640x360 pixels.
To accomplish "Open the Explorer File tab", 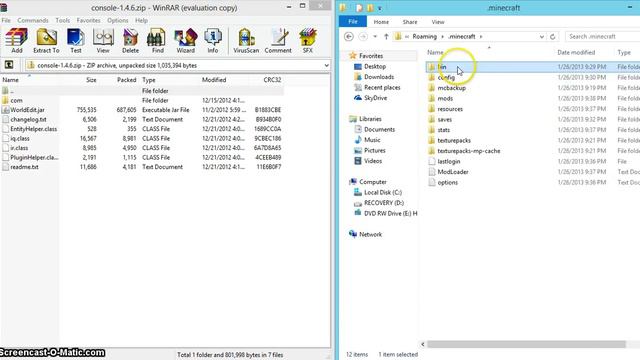I will pos(353,21).
